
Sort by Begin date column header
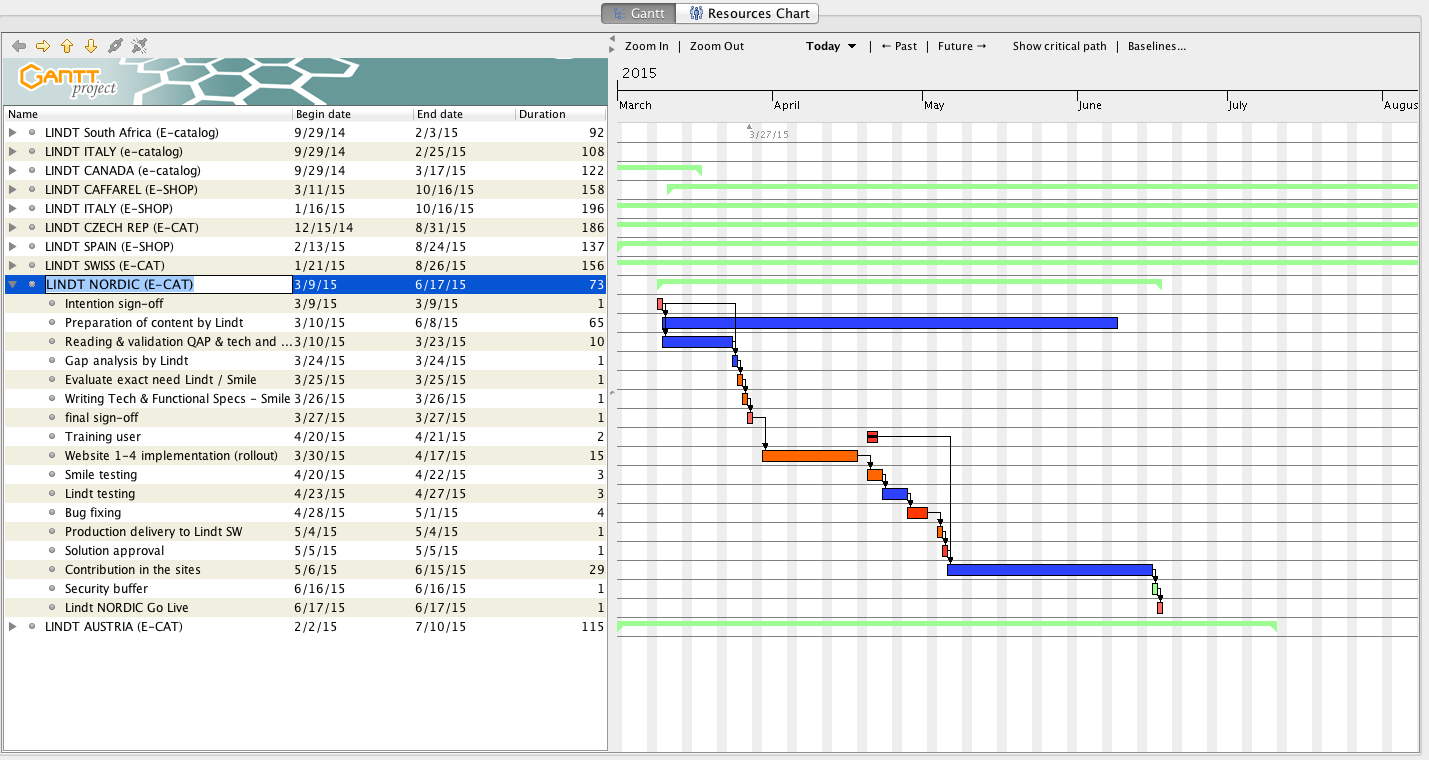353,114
